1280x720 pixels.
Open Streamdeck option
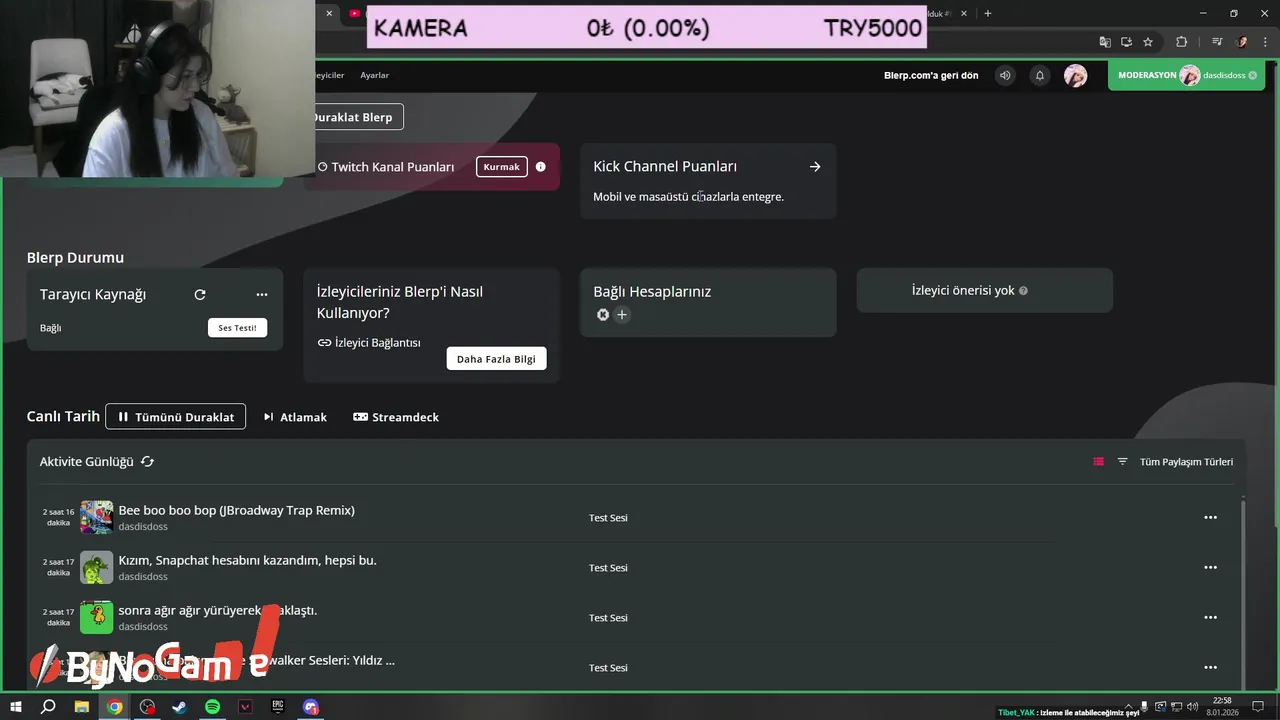(396, 417)
